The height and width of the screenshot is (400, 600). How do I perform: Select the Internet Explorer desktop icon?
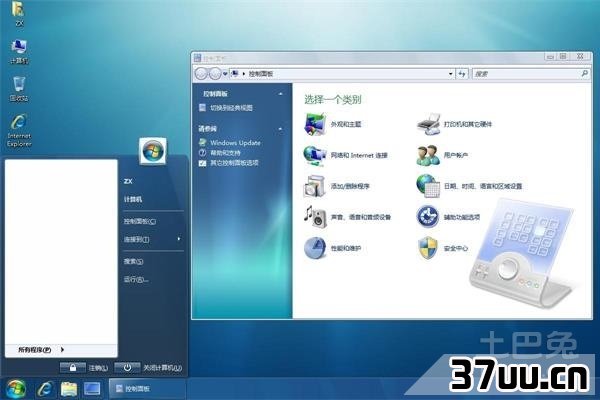pos(19,130)
